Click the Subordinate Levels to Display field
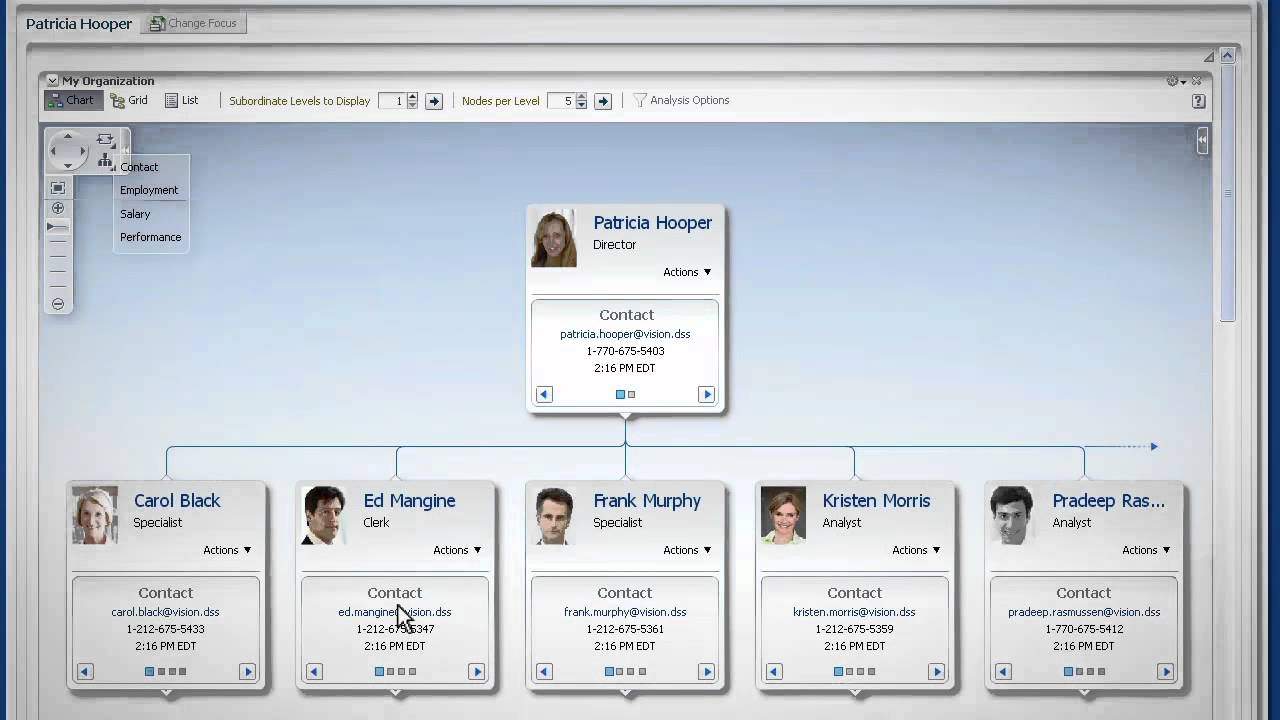1280x720 pixels. tap(392, 101)
